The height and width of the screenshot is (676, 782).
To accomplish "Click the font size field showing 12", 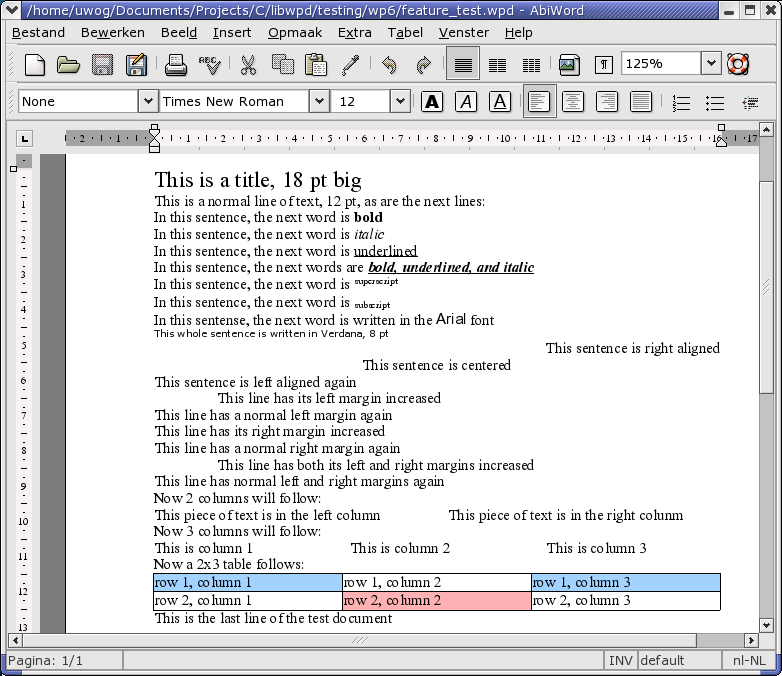I will 361,102.
